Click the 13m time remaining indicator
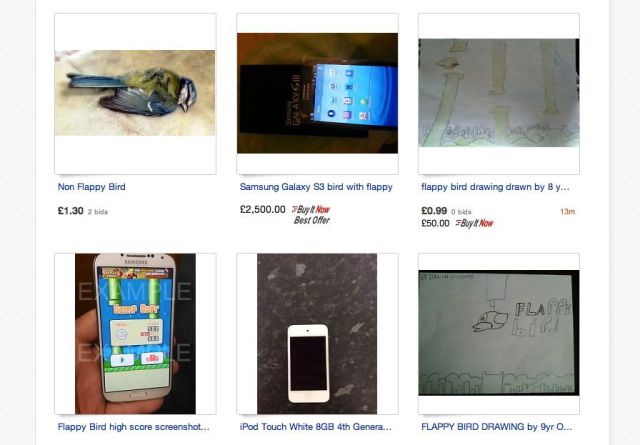640x445 pixels. point(567,211)
